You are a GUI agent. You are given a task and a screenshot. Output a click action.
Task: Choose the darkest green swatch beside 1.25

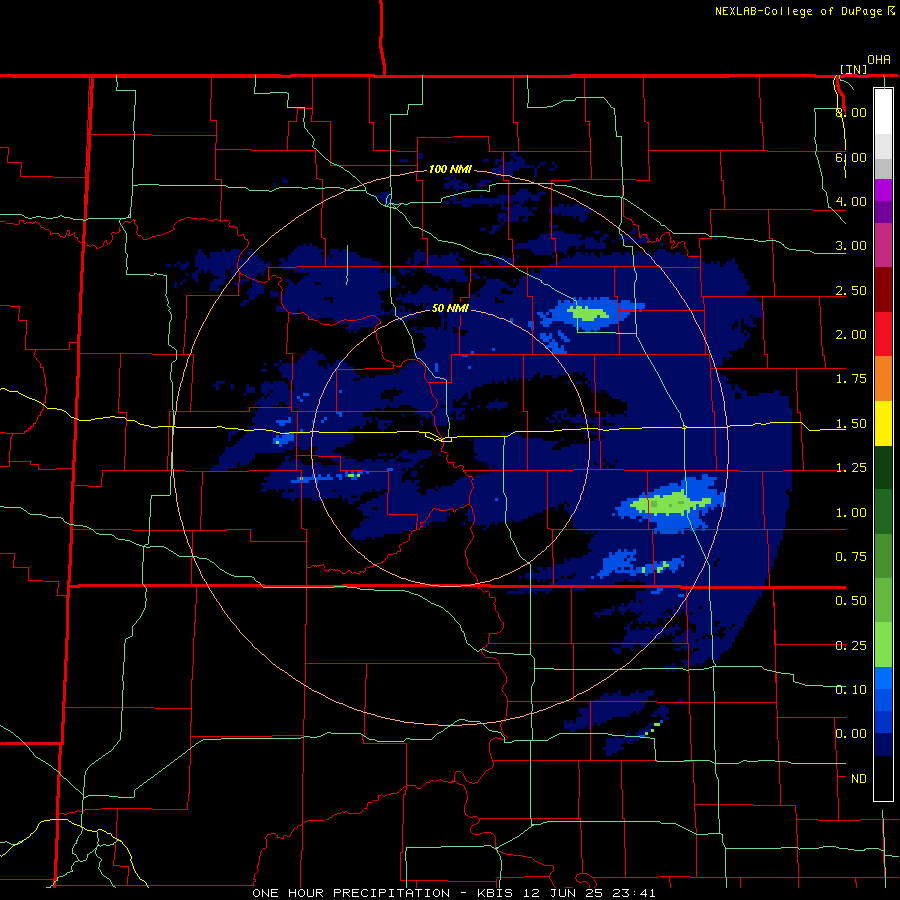883,467
